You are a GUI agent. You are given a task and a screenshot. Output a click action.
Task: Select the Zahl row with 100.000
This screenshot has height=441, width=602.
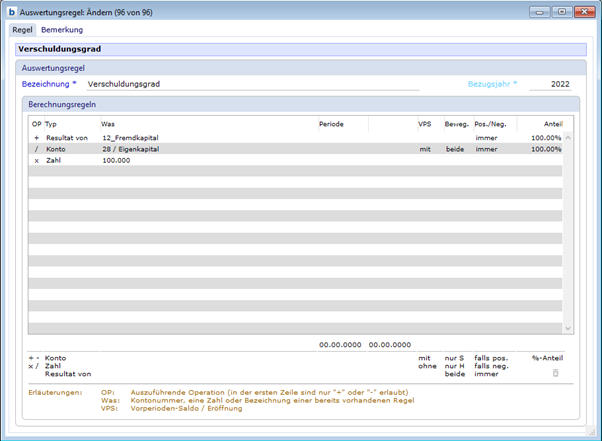pyautogui.click(x=115, y=160)
